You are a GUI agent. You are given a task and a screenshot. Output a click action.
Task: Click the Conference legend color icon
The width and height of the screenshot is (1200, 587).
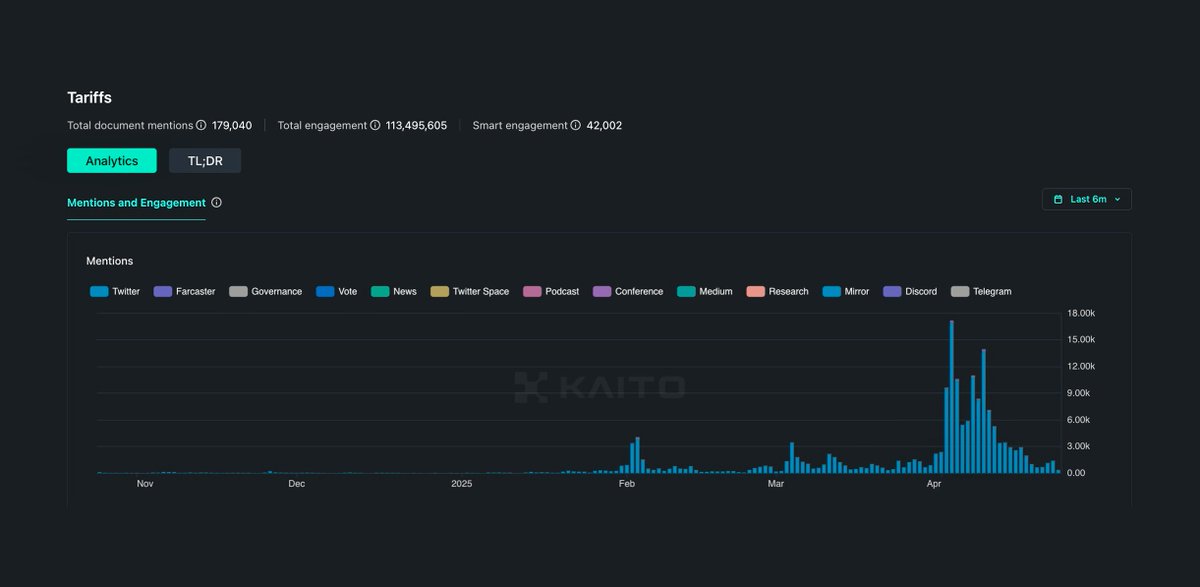(x=601, y=291)
